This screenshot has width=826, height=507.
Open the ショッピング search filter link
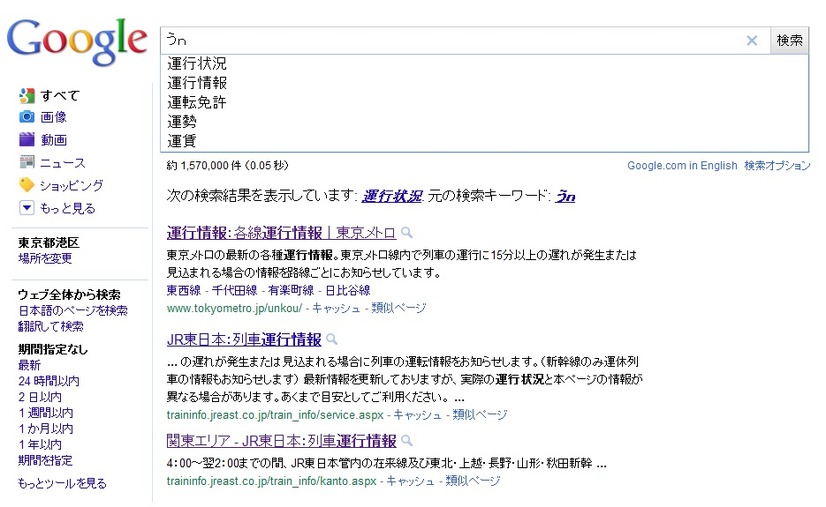(x=72, y=186)
